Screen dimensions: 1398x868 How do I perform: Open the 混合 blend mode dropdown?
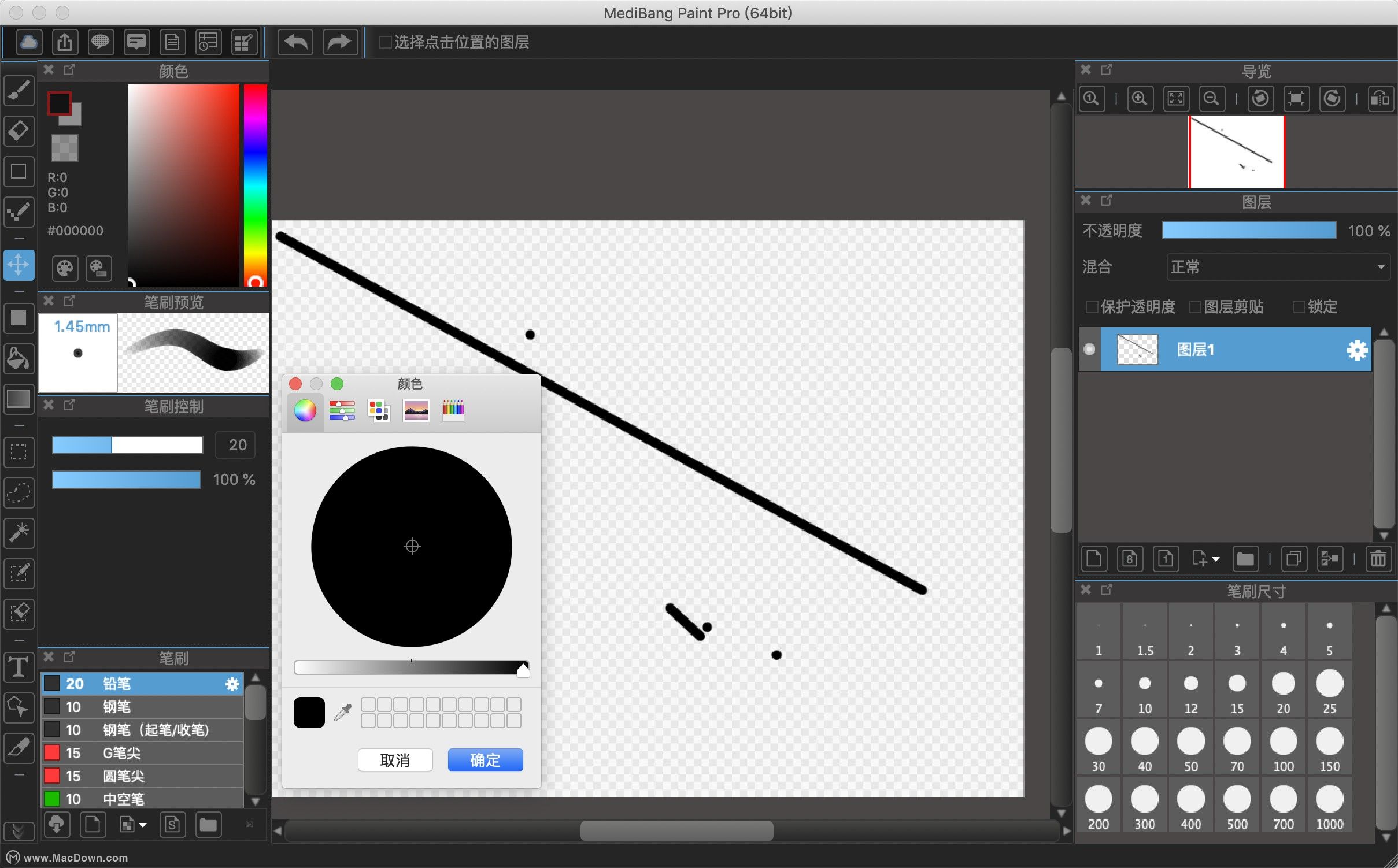(1278, 267)
